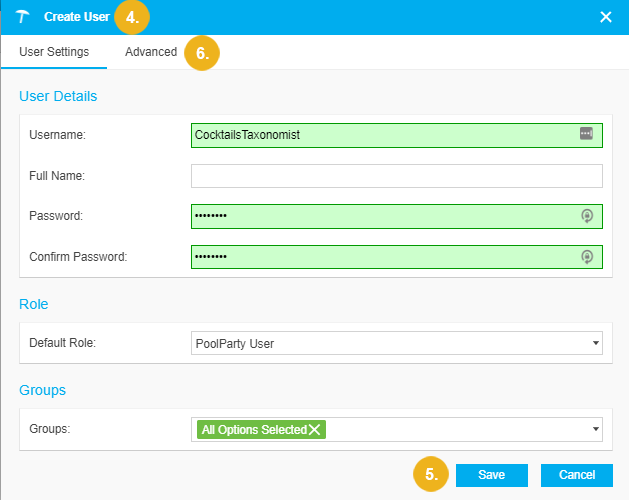Save the new user

click(x=491, y=475)
